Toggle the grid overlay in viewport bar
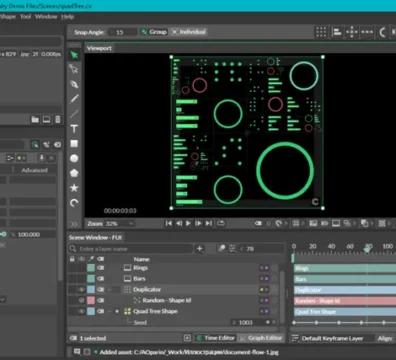This screenshot has height=360, width=396. coord(296,223)
